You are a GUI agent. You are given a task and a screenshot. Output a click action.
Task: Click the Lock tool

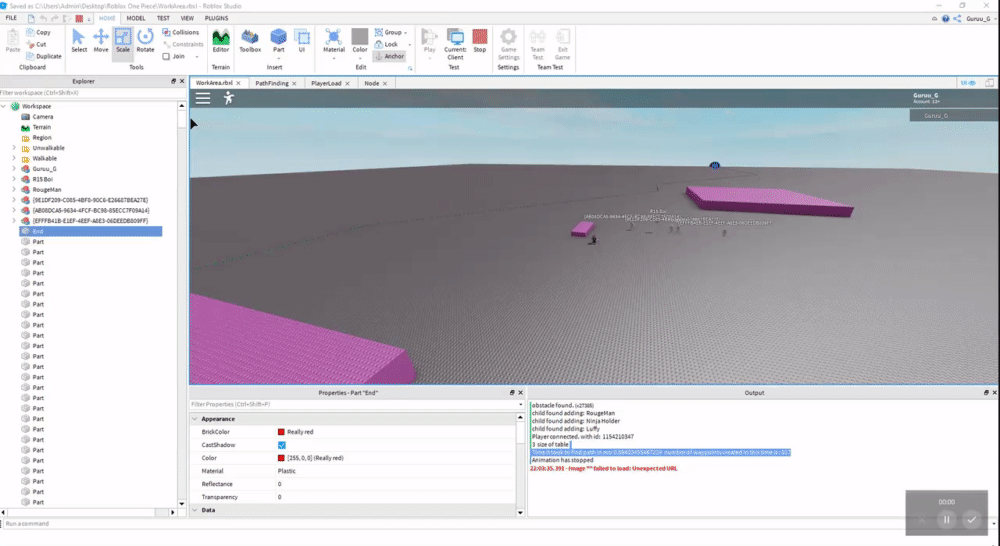(x=386, y=44)
